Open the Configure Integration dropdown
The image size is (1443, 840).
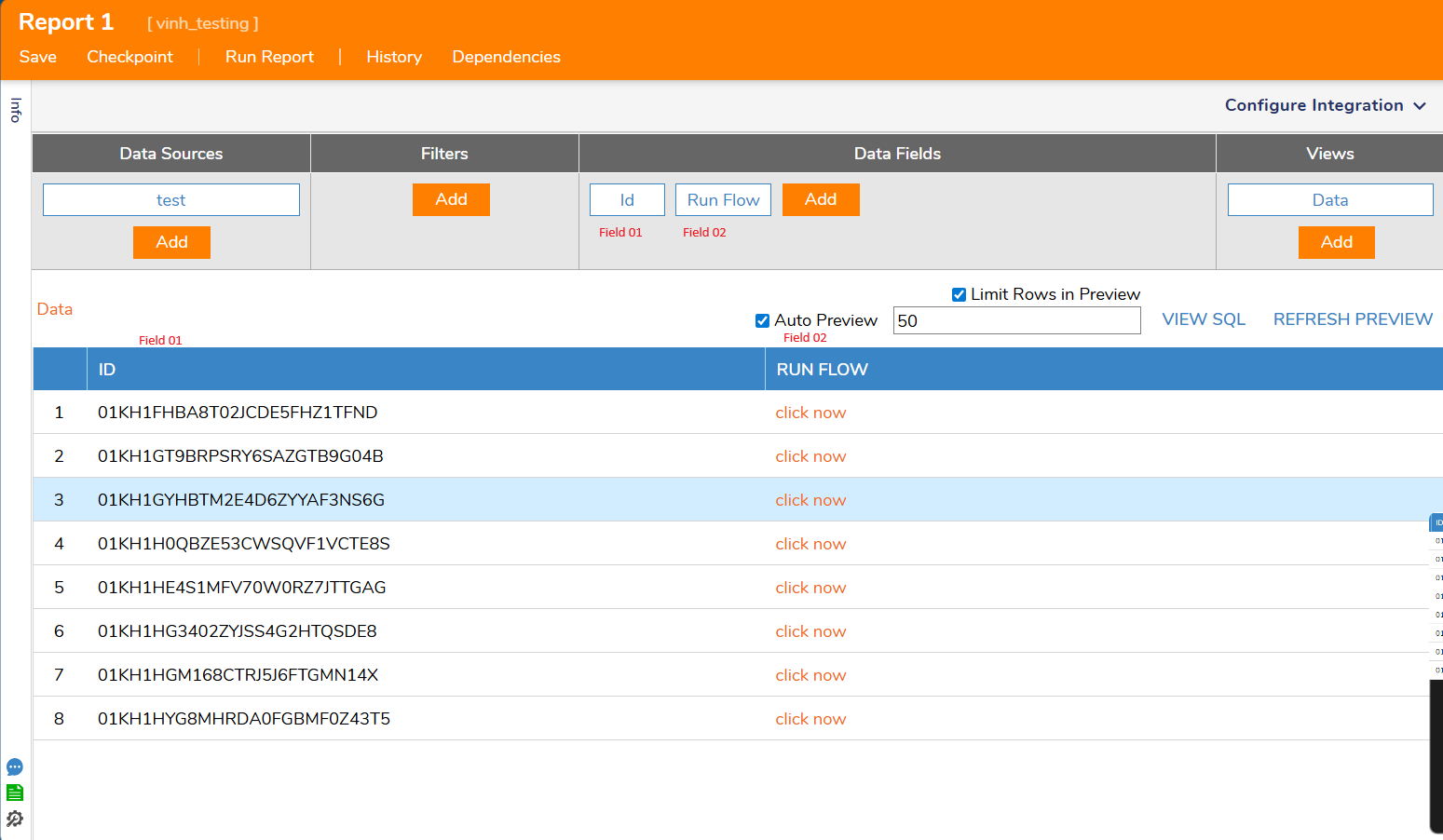pyautogui.click(x=1314, y=105)
